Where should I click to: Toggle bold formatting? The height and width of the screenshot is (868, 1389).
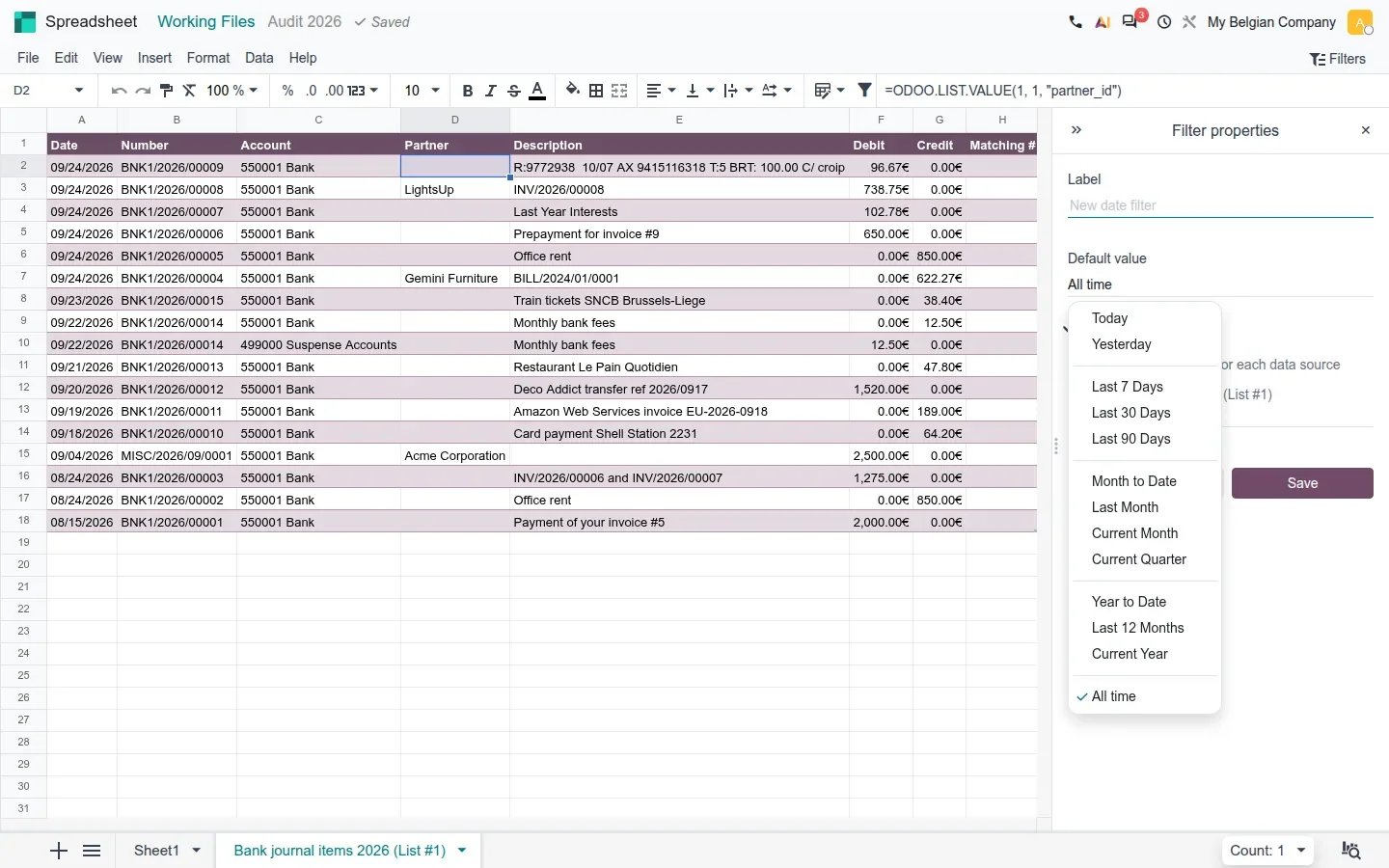coord(468,91)
